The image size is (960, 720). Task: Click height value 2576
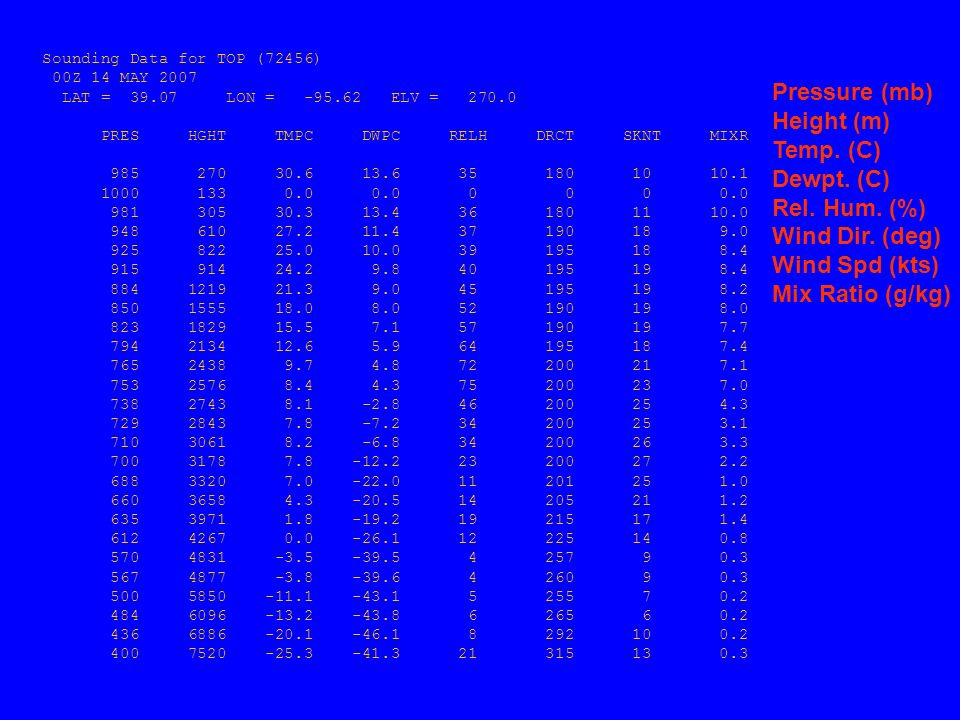pyautogui.click(x=207, y=385)
